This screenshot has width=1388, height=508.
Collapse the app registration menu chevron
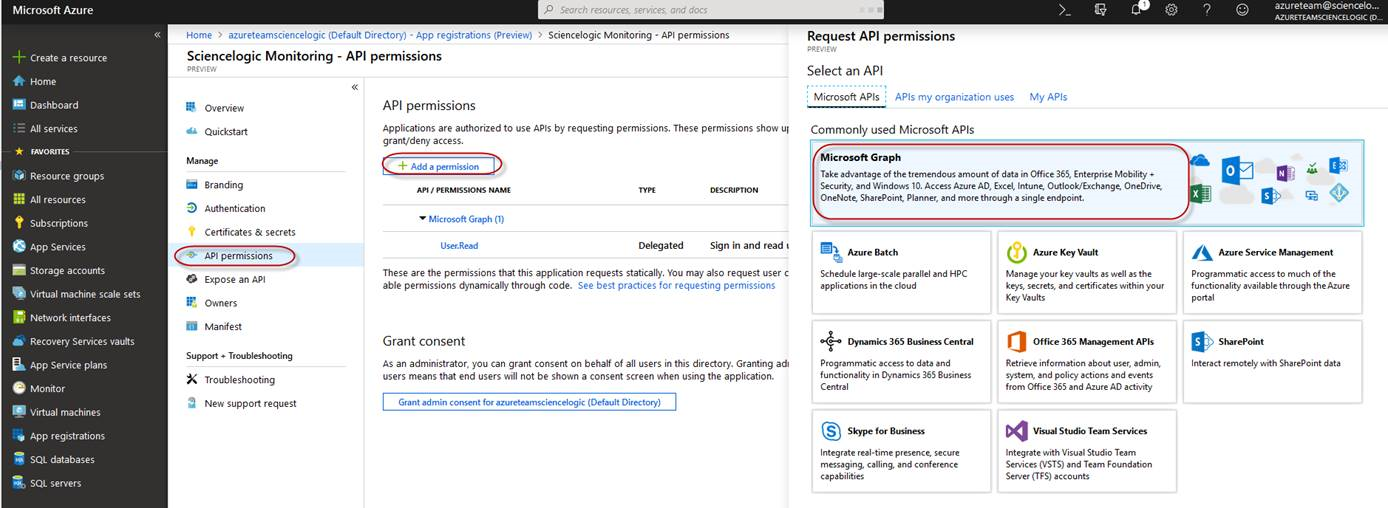(355, 88)
